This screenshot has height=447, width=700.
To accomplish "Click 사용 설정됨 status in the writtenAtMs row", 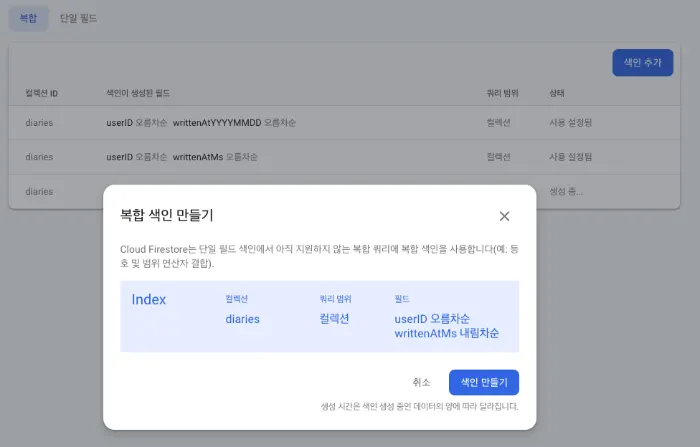I will [x=571, y=157].
